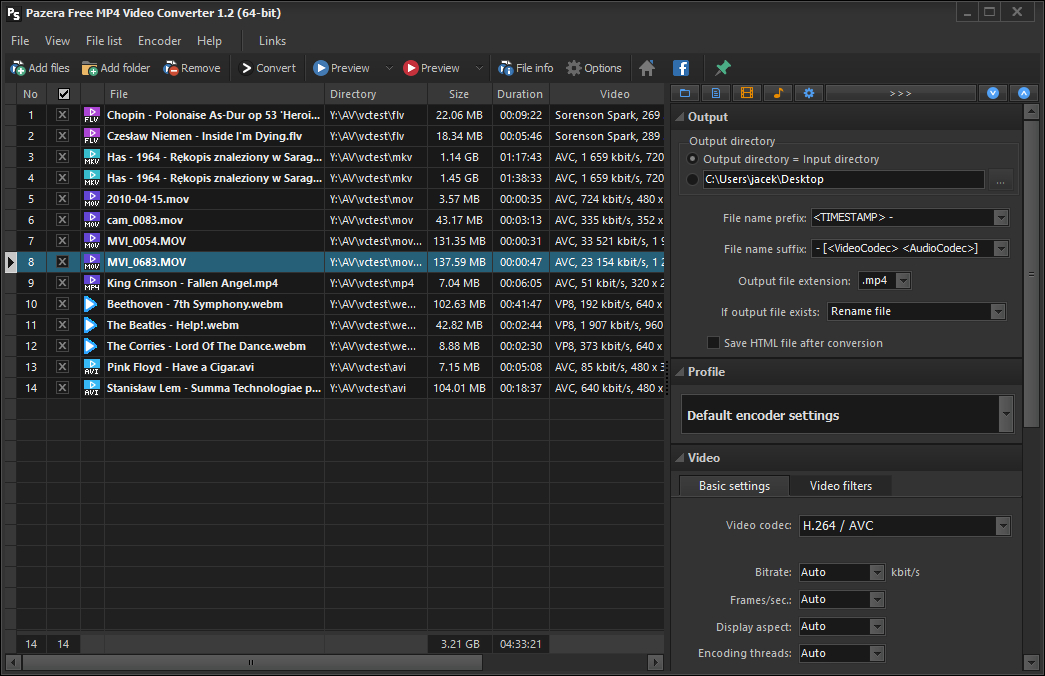Sort the list by the Duration column header
The image size is (1045, 676).
(520, 94)
